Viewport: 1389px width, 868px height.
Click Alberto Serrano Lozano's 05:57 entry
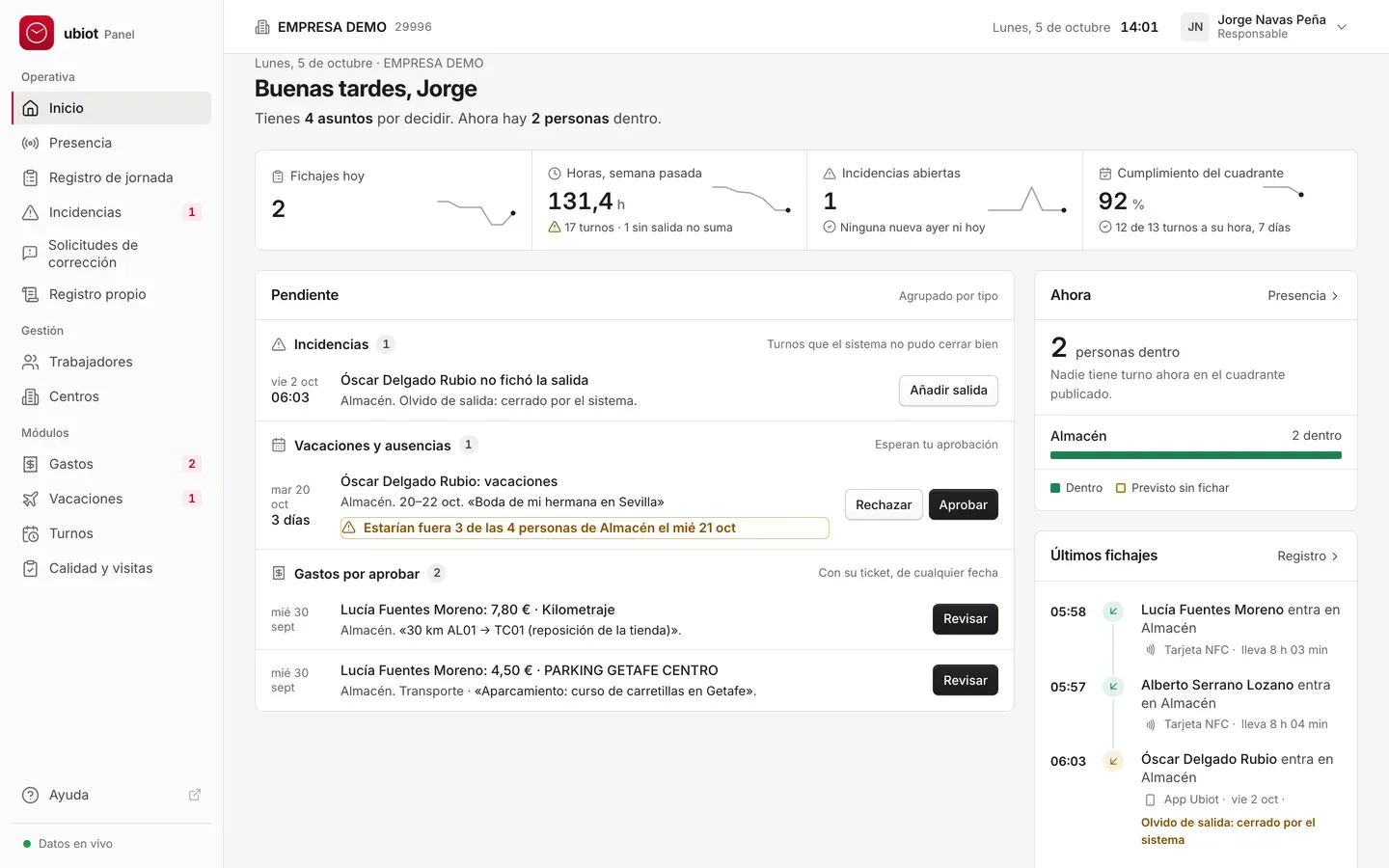1196,704
